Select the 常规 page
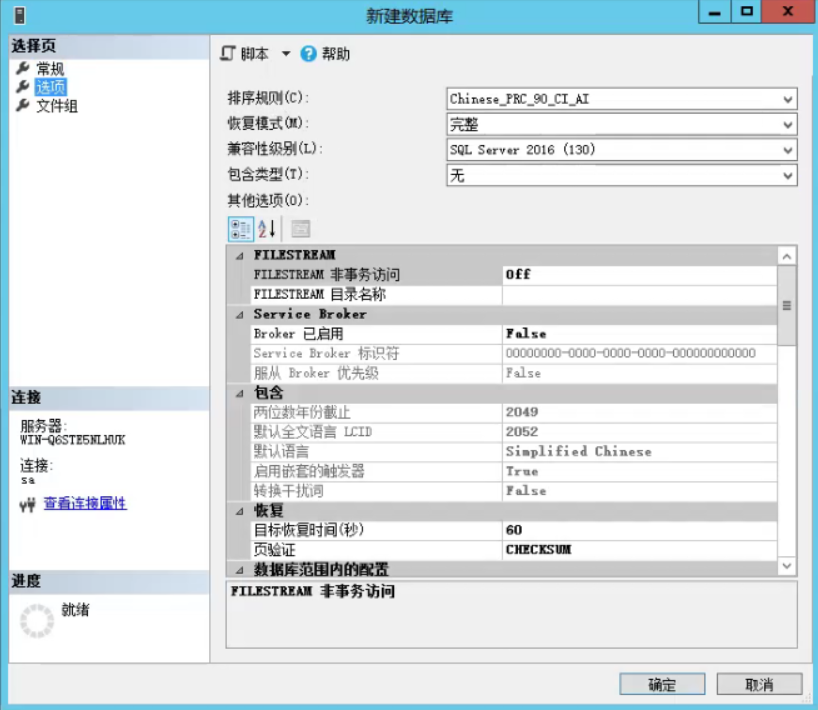818x710 pixels. pos(50,68)
